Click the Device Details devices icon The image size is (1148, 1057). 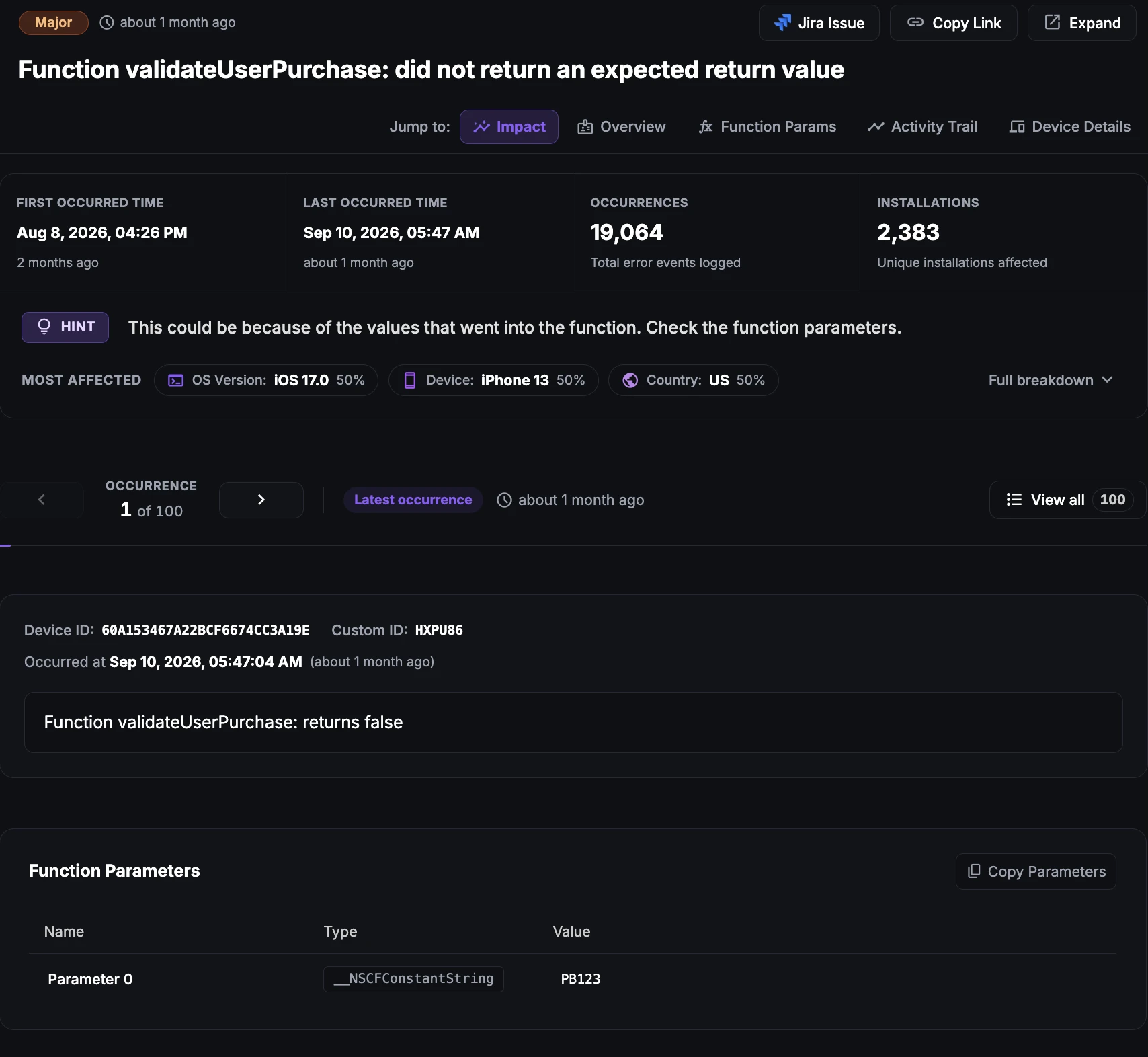click(x=1017, y=127)
